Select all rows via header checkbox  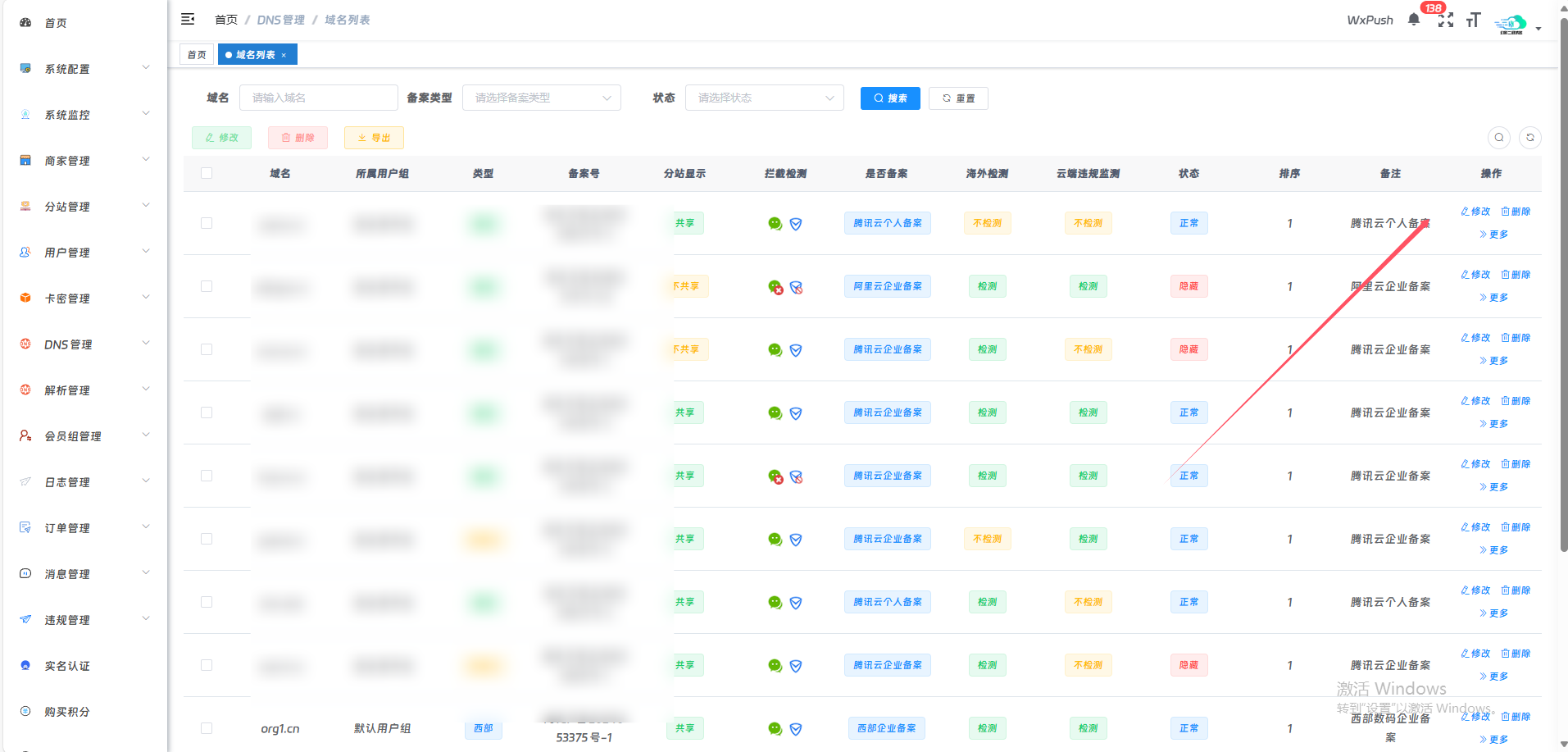(x=207, y=173)
